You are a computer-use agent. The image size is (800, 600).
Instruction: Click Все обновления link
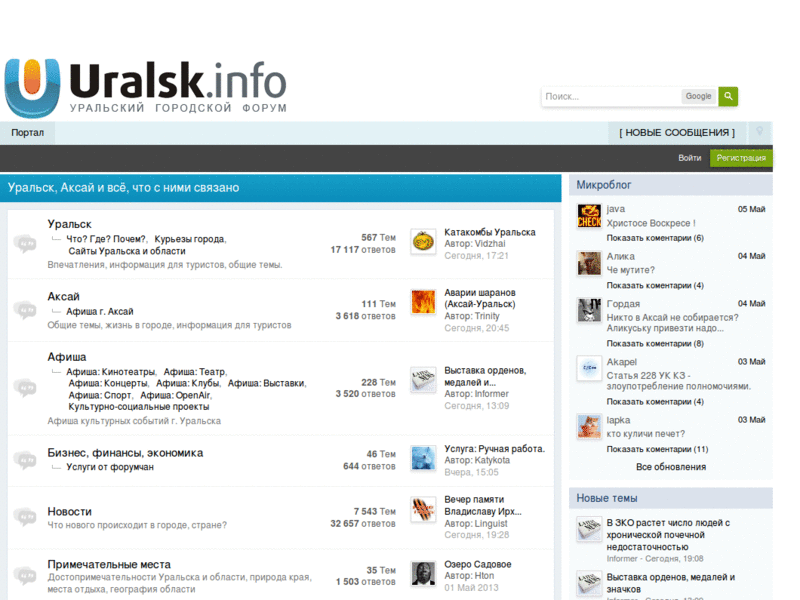tap(671, 467)
